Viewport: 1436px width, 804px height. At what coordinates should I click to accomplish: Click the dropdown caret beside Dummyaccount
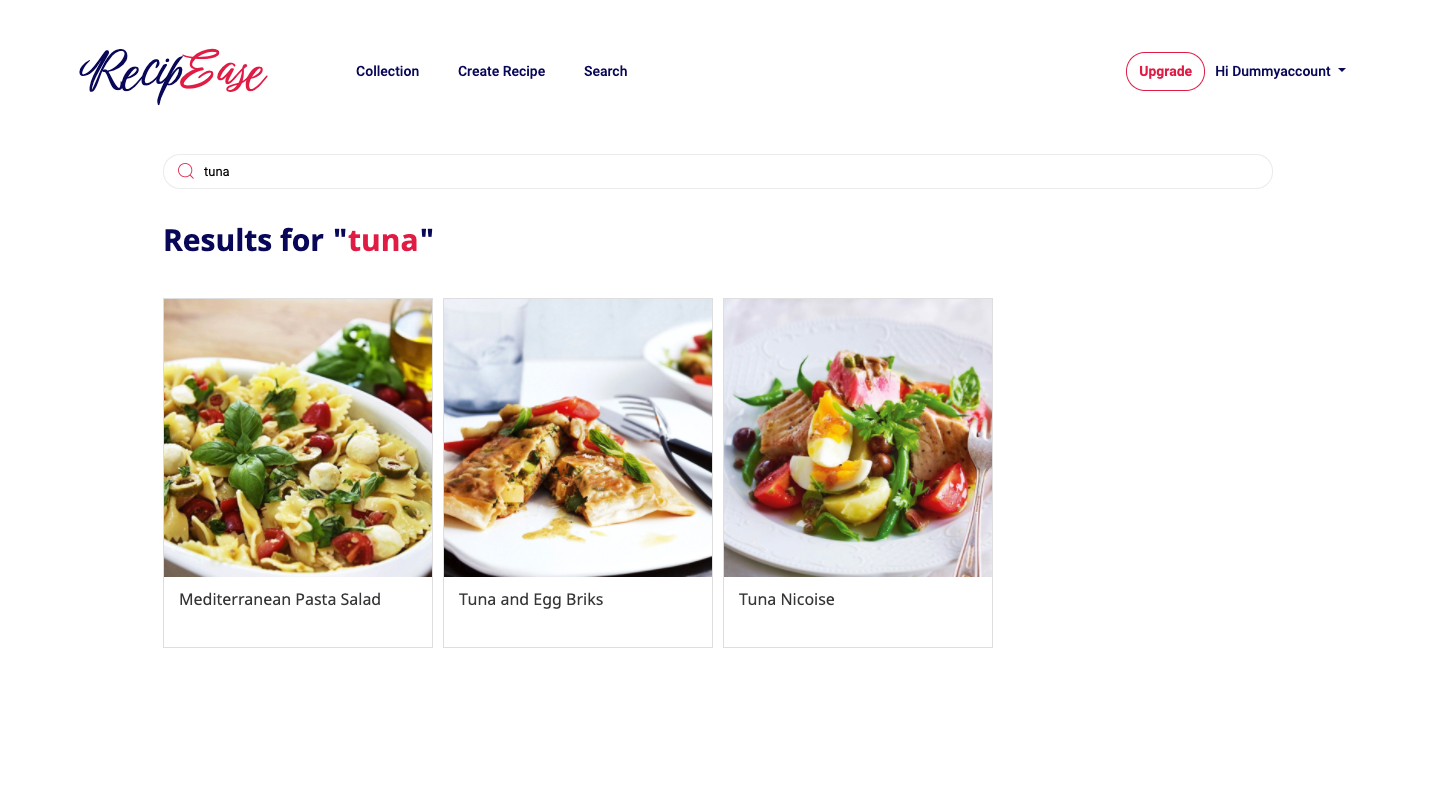[1342, 71]
